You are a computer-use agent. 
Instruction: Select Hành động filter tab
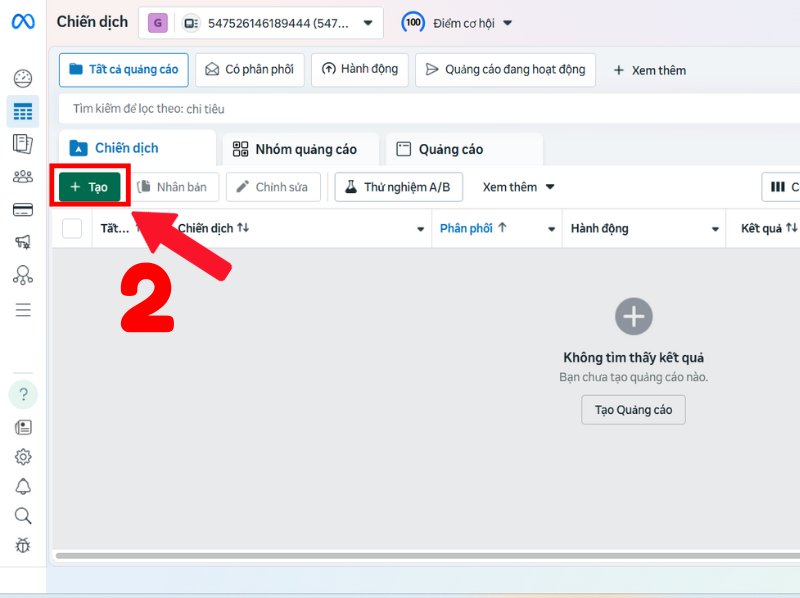pyautogui.click(x=360, y=70)
